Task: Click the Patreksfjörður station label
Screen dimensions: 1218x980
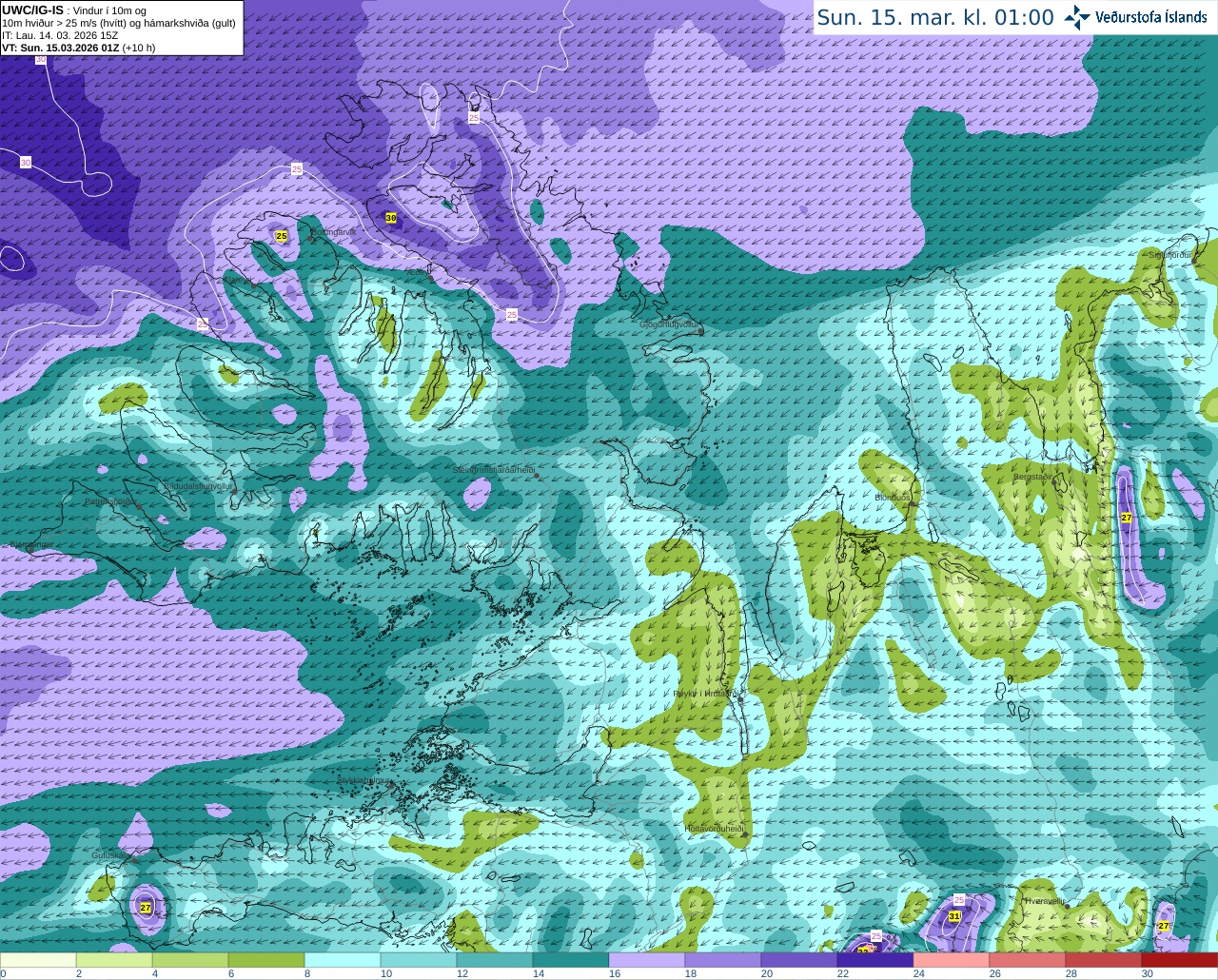Action: (111, 500)
